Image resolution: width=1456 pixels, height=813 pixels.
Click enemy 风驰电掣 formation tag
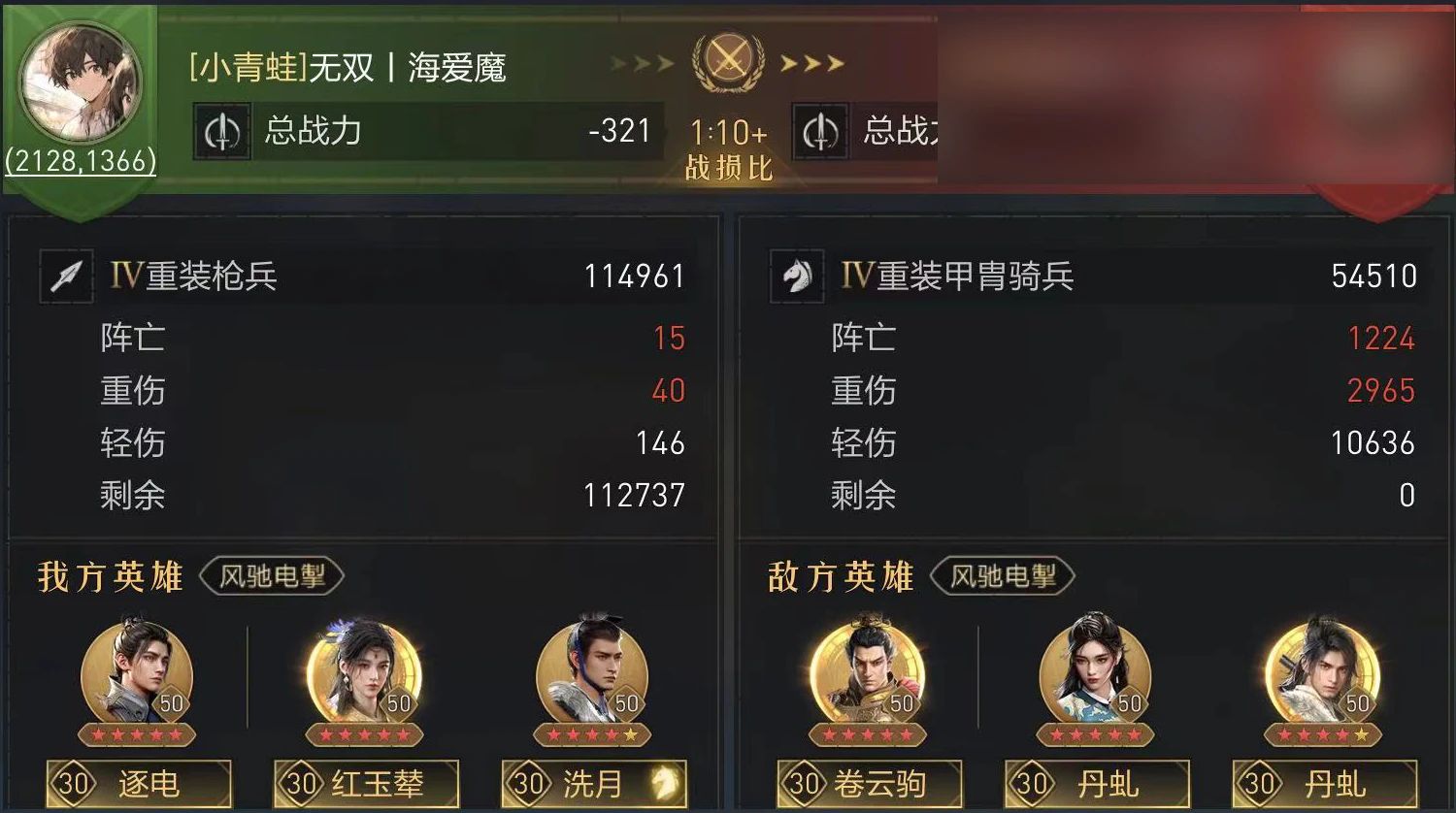click(x=1003, y=576)
